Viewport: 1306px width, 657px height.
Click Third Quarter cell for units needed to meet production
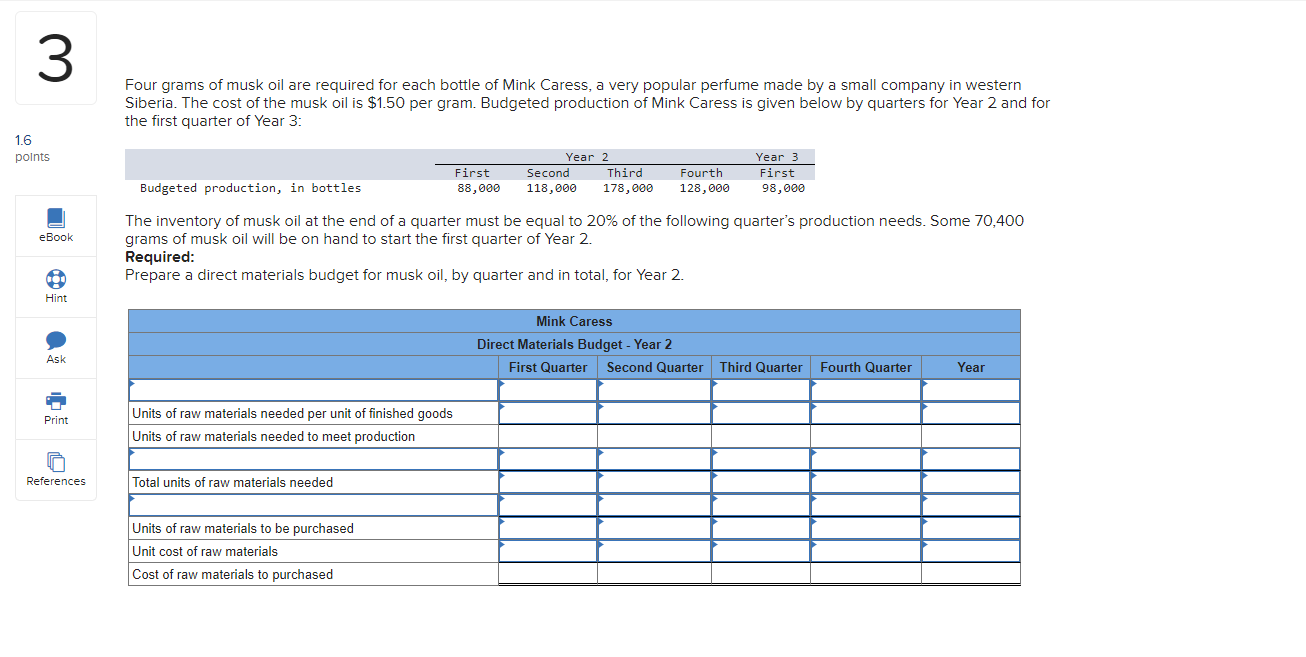tap(761, 436)
